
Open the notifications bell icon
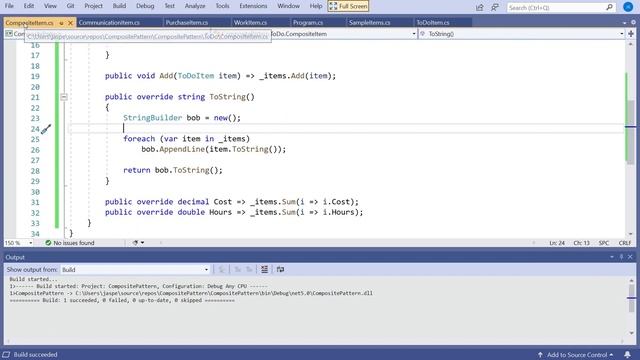tap(627, 355)
